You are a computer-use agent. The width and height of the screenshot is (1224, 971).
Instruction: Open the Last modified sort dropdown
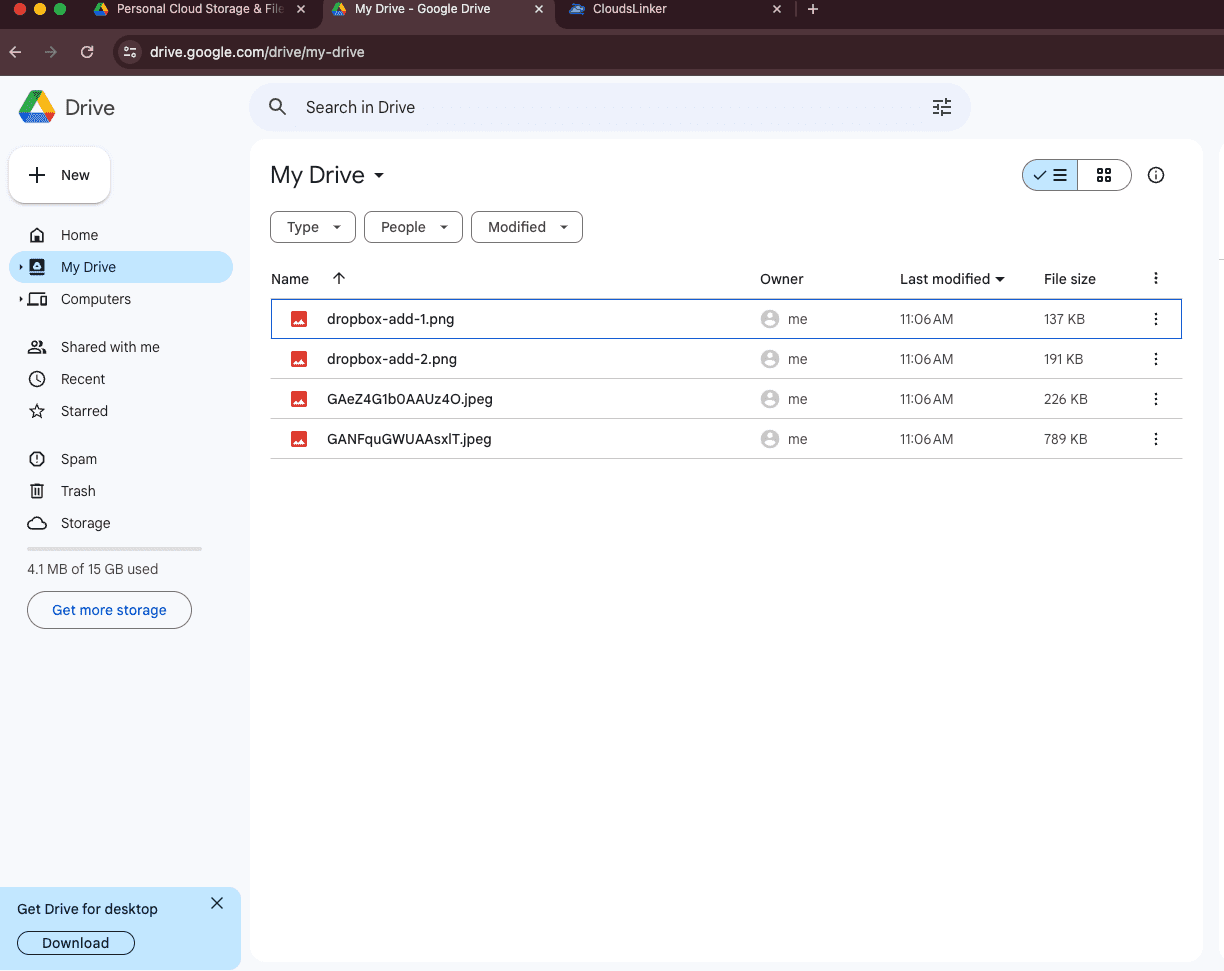pyautogui.click(x=952, y=279)
